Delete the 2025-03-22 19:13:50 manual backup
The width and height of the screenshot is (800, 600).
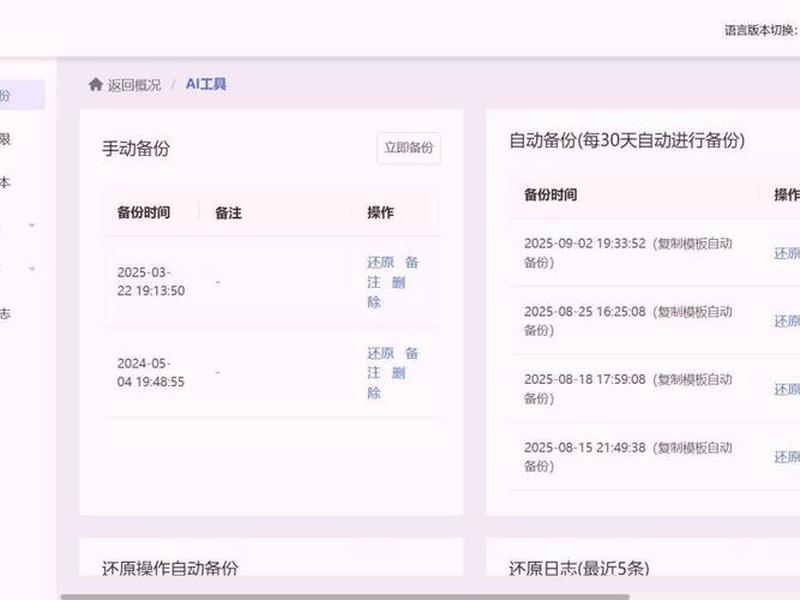tap(386, 292)
